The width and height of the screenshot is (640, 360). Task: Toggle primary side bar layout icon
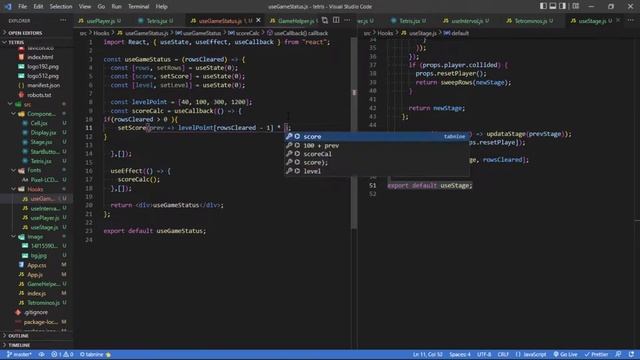[543, 6]
